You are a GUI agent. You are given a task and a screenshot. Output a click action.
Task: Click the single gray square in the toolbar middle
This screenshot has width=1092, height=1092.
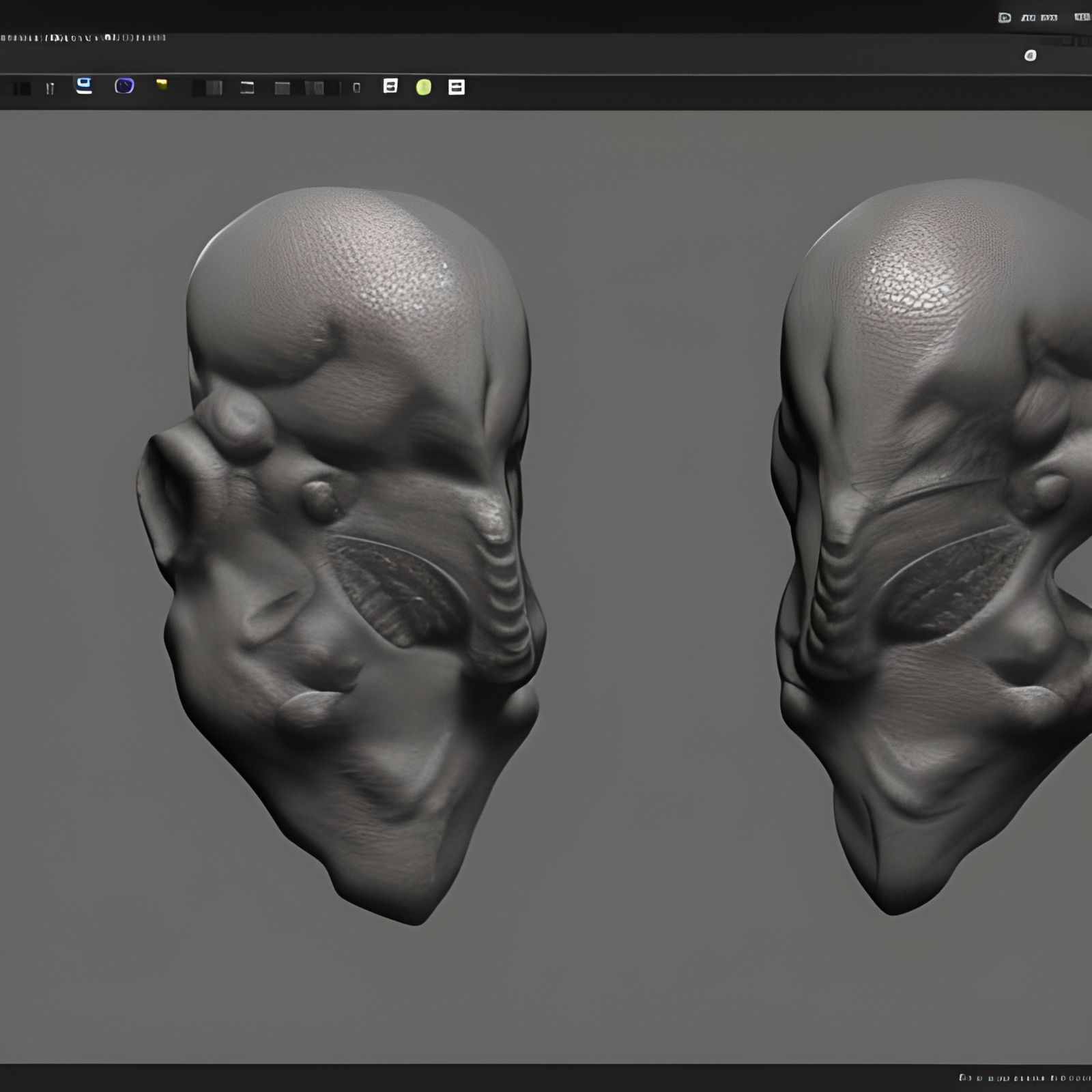[282, 88]
